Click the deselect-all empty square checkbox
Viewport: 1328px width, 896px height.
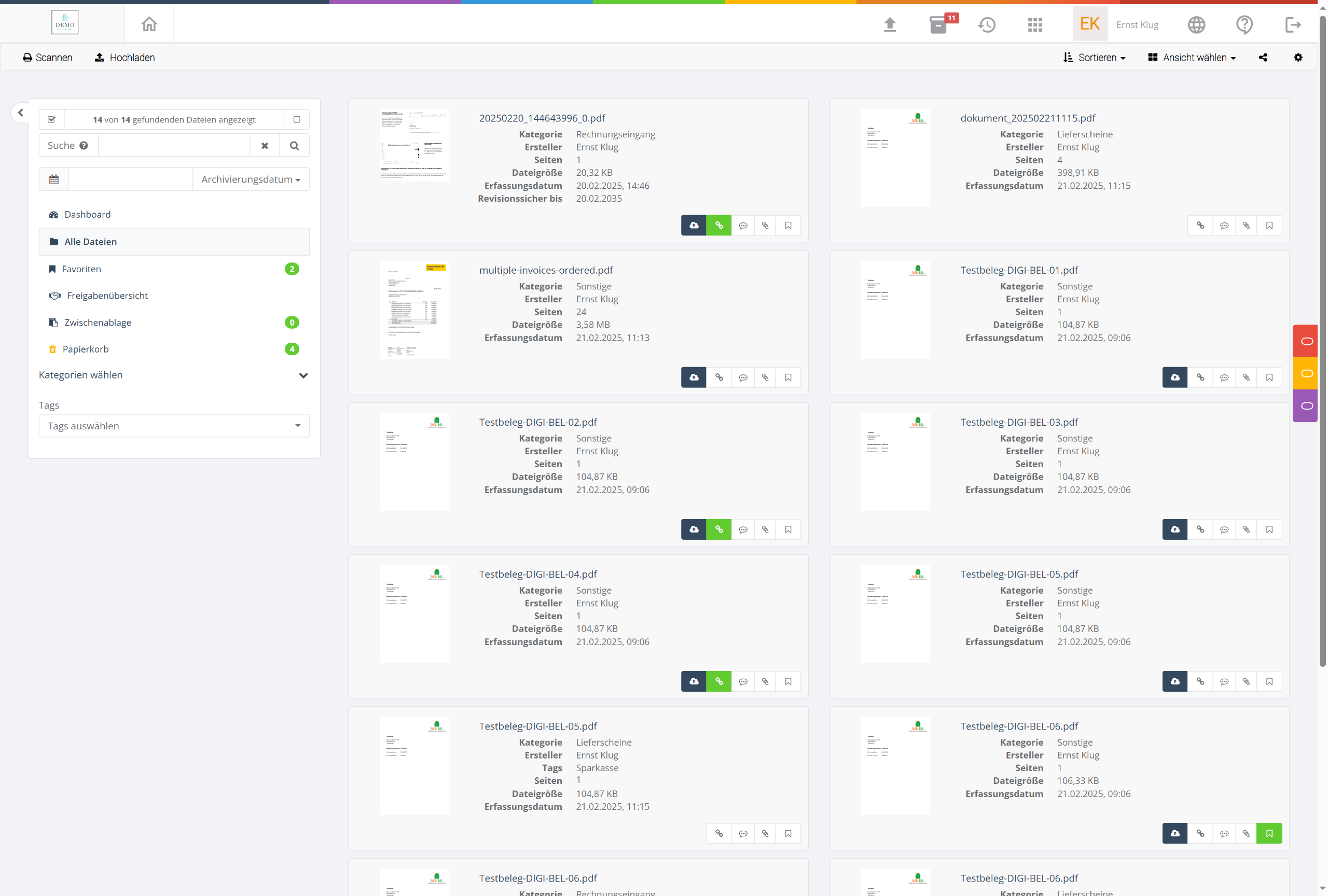pos(297,119)
